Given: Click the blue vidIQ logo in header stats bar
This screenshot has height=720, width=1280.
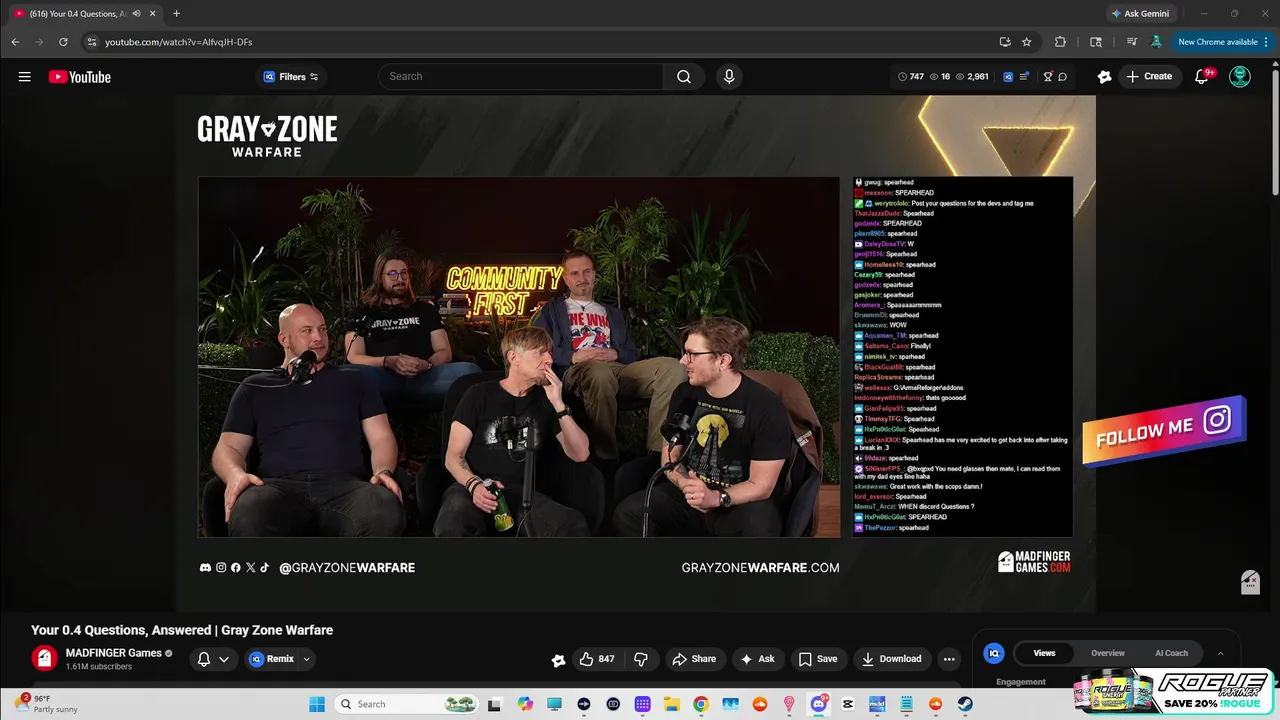Looking at the screenshot, I should [x=1008, y=77].
